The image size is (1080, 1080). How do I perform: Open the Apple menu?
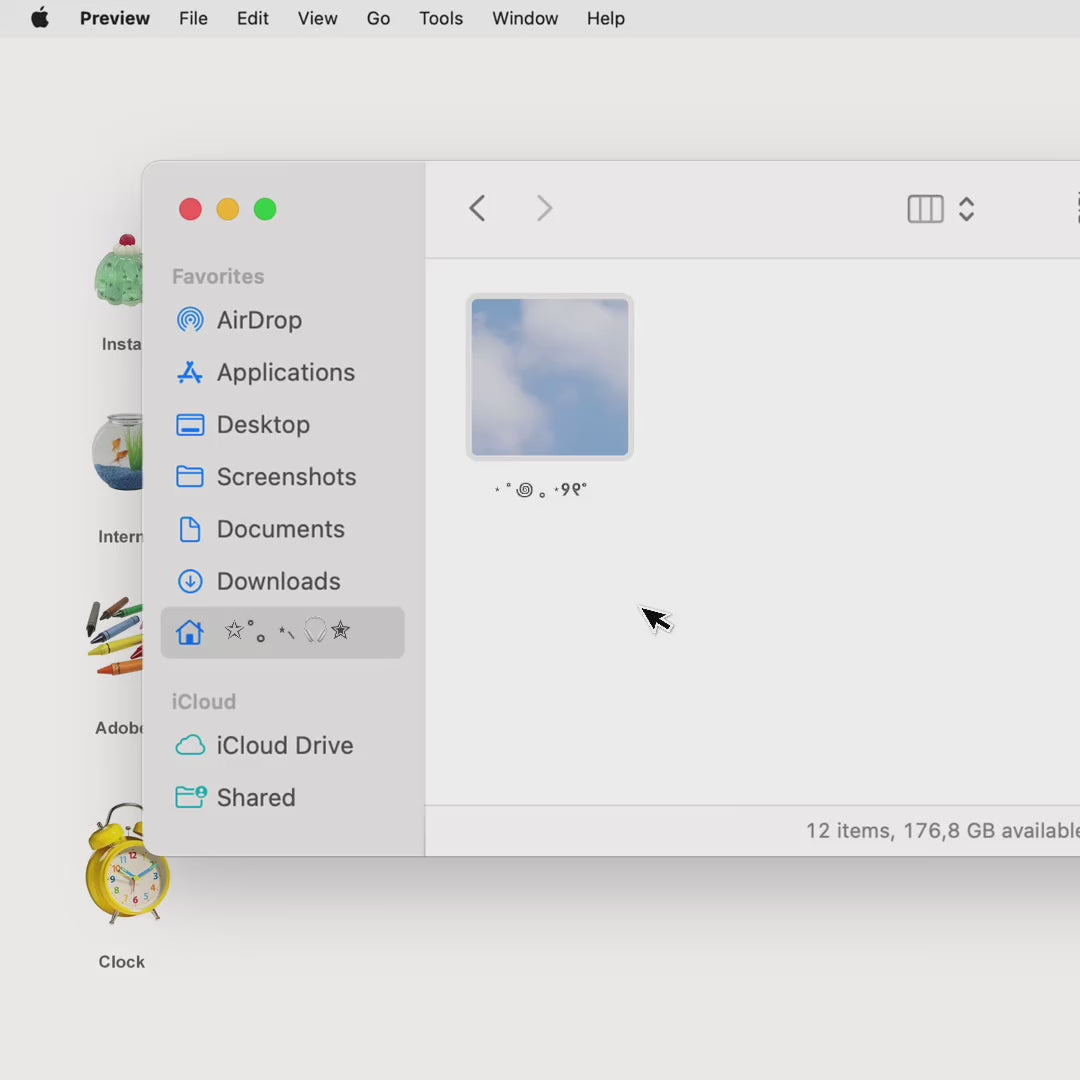[40, 18]
